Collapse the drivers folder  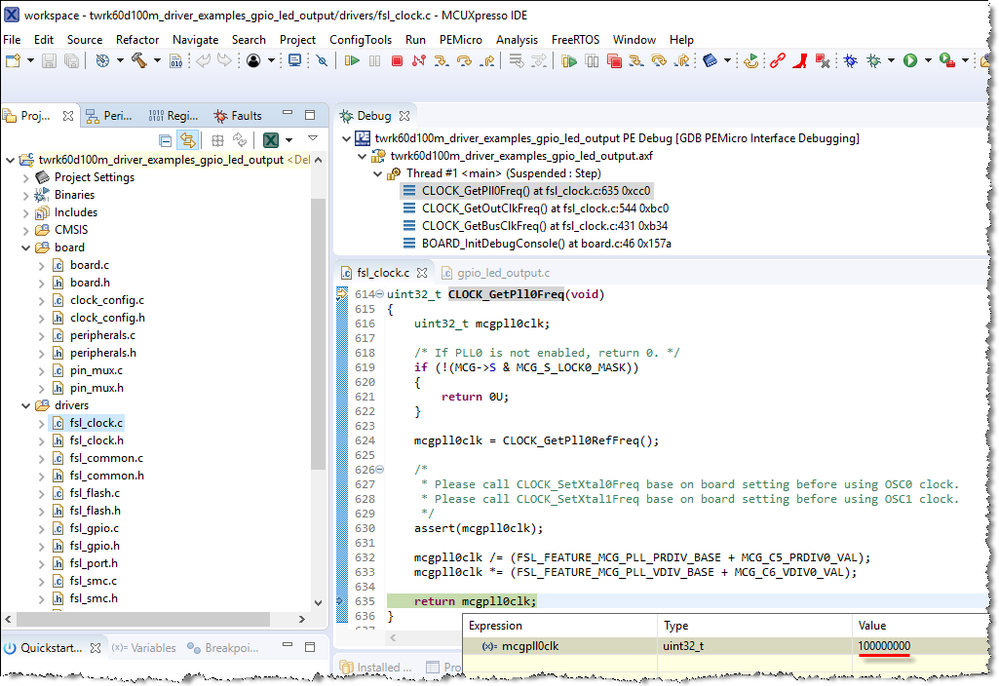pos(26,406)
